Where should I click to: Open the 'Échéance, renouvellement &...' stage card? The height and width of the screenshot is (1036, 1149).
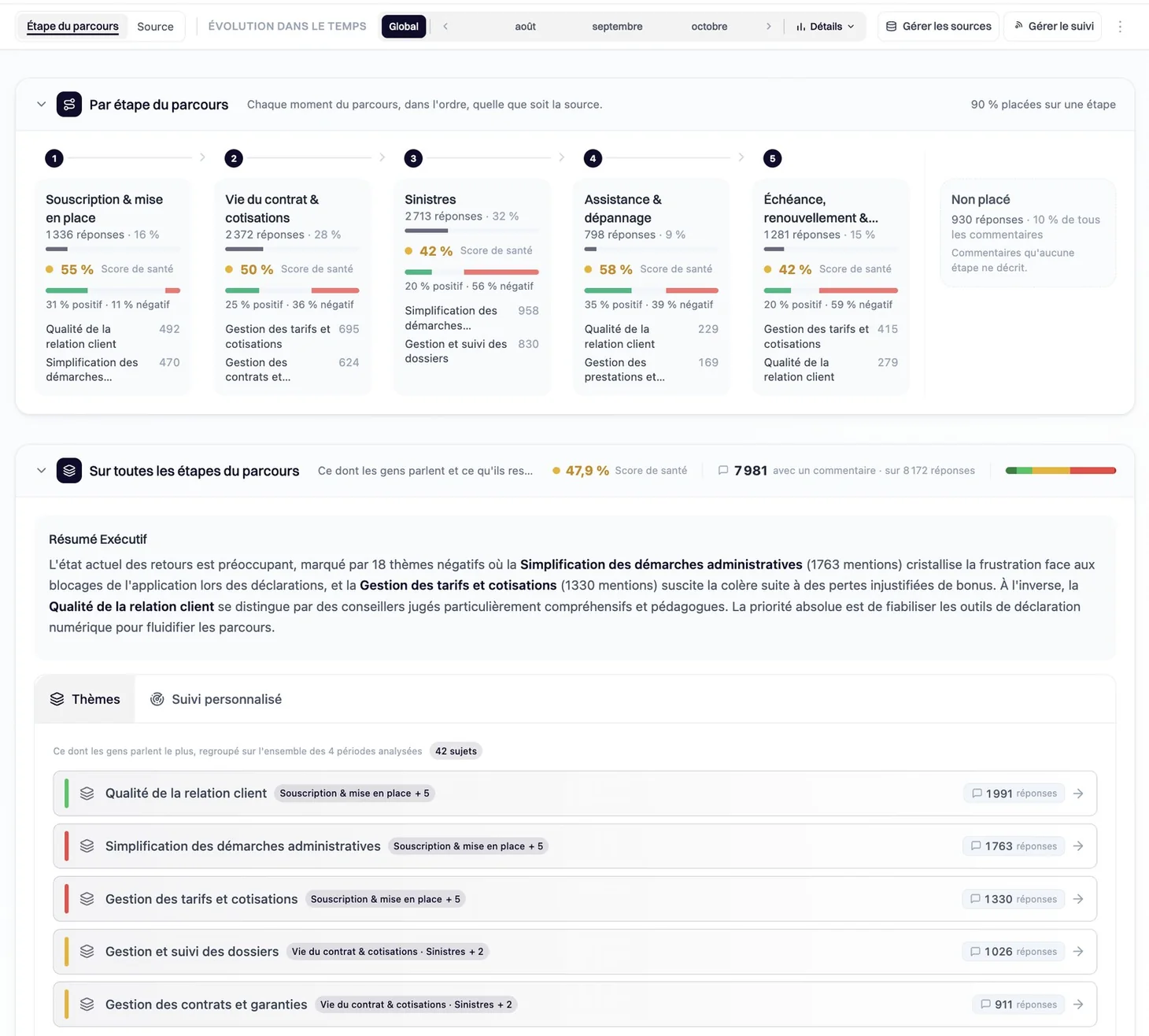(x=830, y=287)
